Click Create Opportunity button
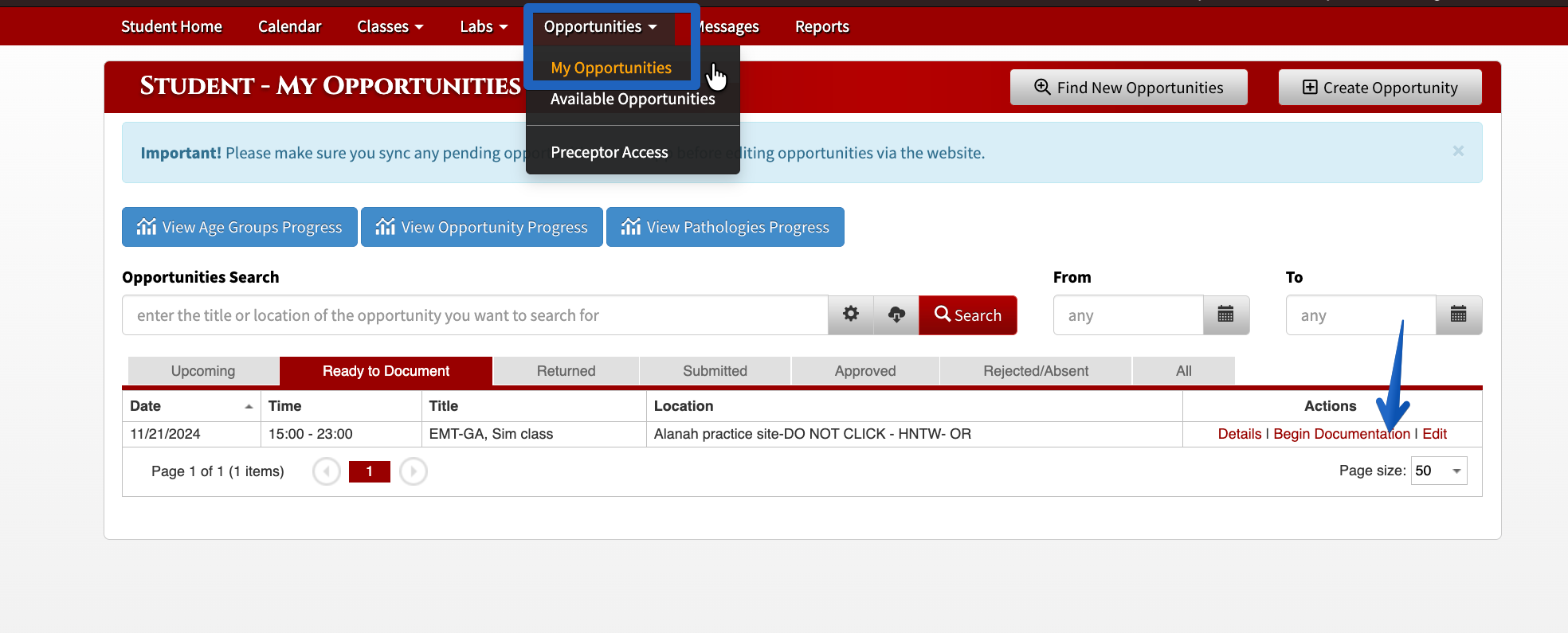 (x=1380, y=88)
